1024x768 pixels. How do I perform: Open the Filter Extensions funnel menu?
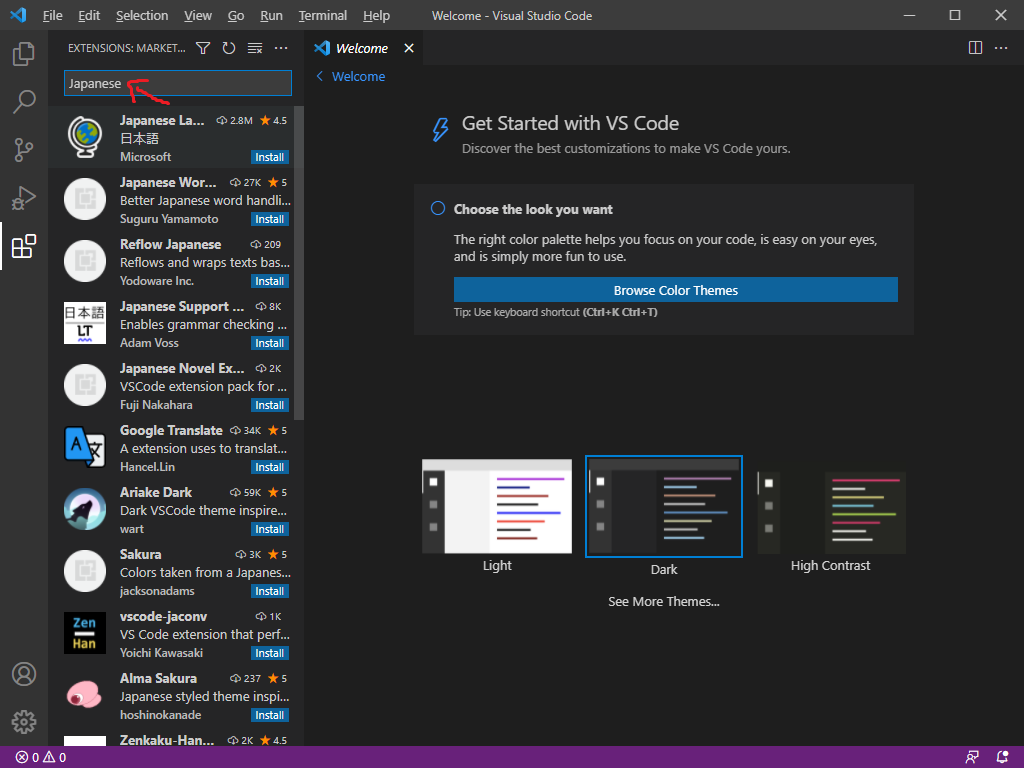point(203,47)
